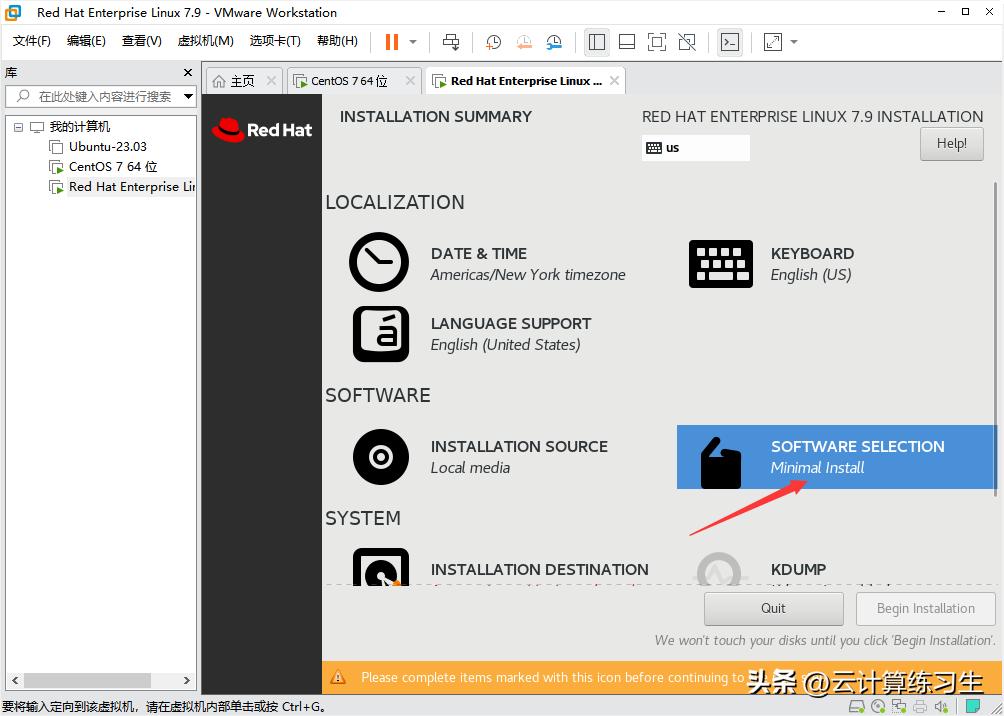Toggle the console view button
This screenshot has height=716, width=1004.
730,41
